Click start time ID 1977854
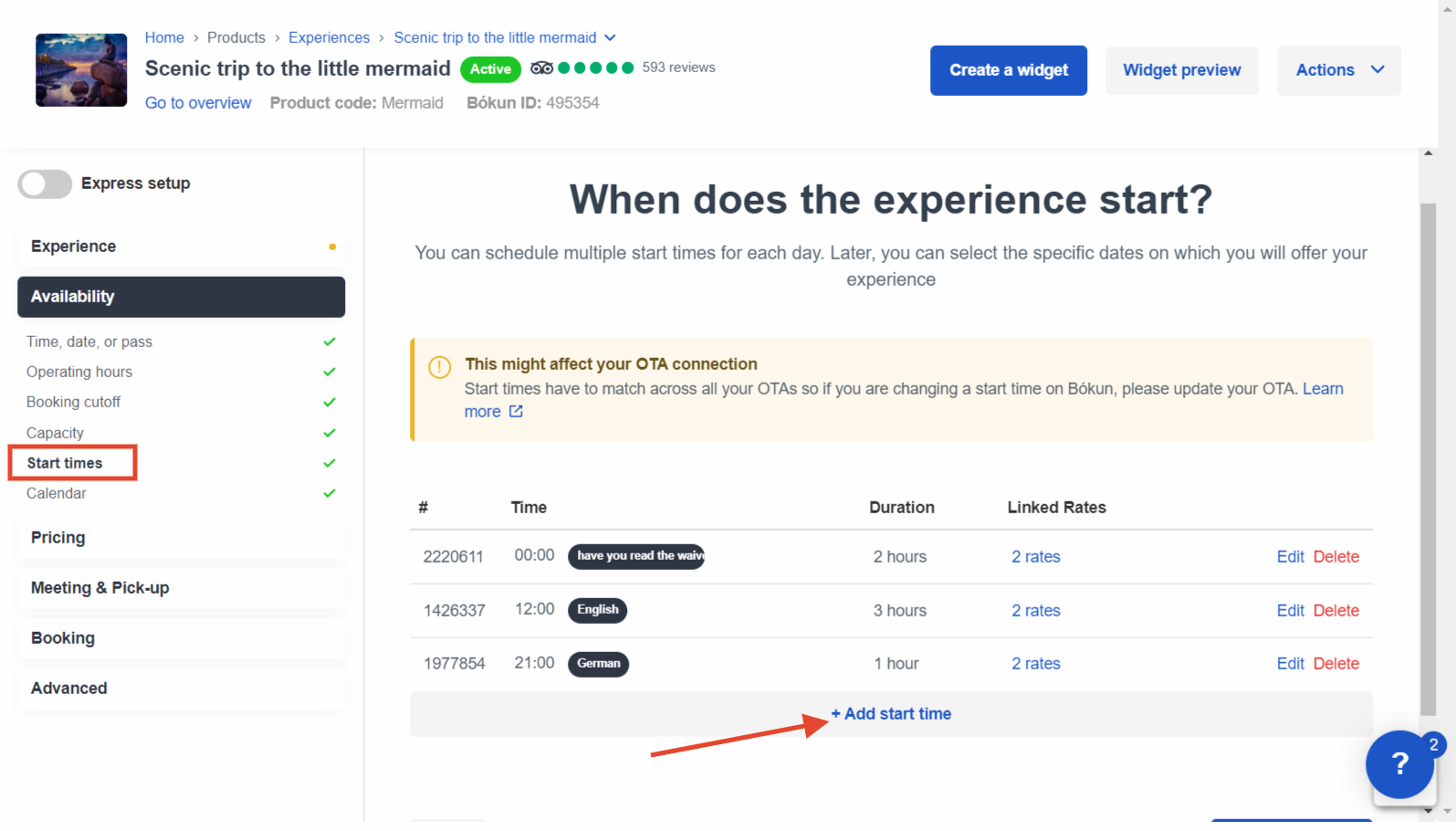Screen dimensions: 1456x831 455,664
